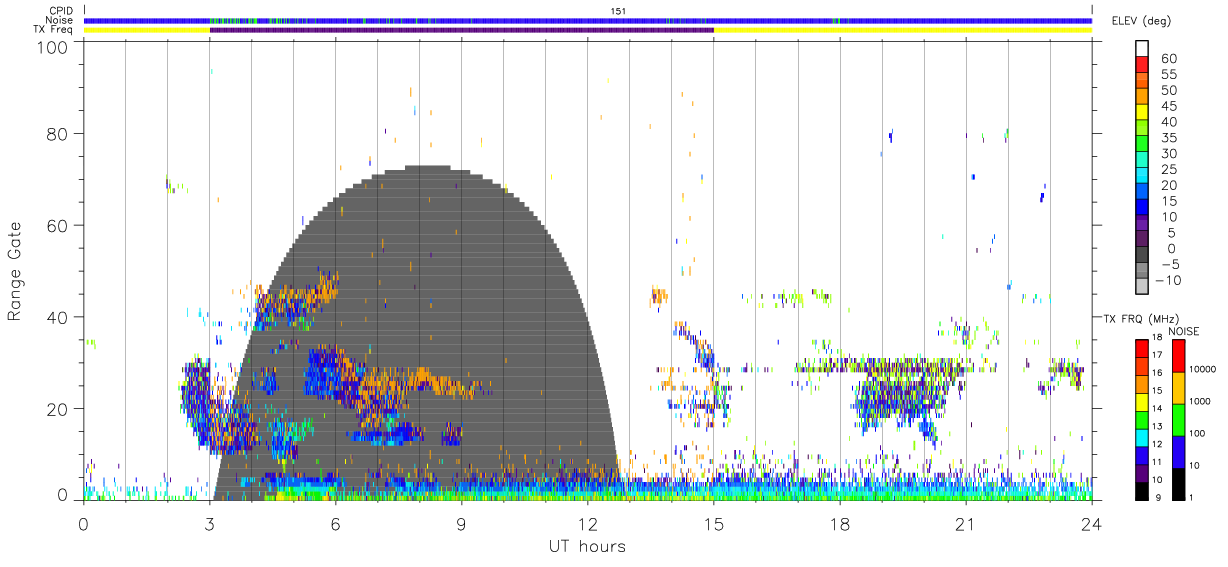Screen dimensions: 1228x567
Task: Click the red 17-18 MHz frequency color block
Action: tap(1142, 348)
